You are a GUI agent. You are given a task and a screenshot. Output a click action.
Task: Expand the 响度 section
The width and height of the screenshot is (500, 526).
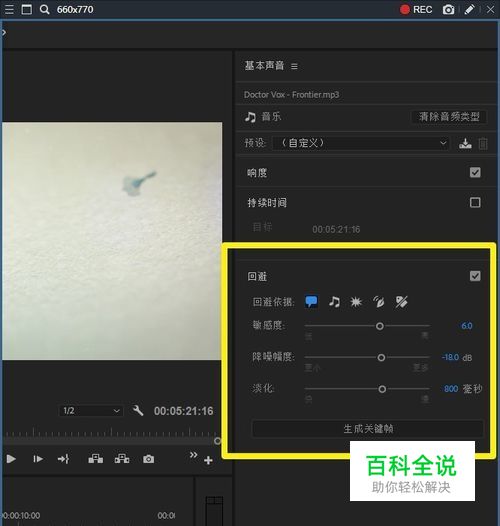[257, 173]
